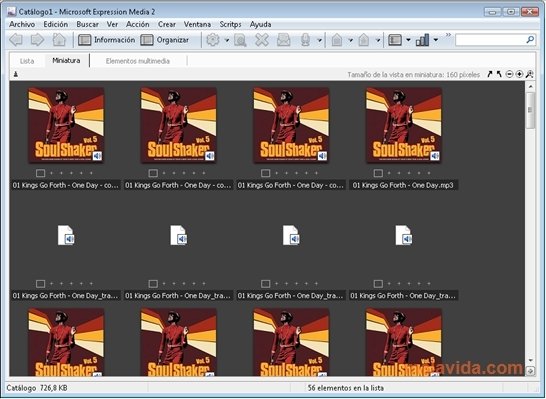This screenshot has width=546, height=399.
Task: Click the small icon below the scrollbar down arrow
Action: 530,371
